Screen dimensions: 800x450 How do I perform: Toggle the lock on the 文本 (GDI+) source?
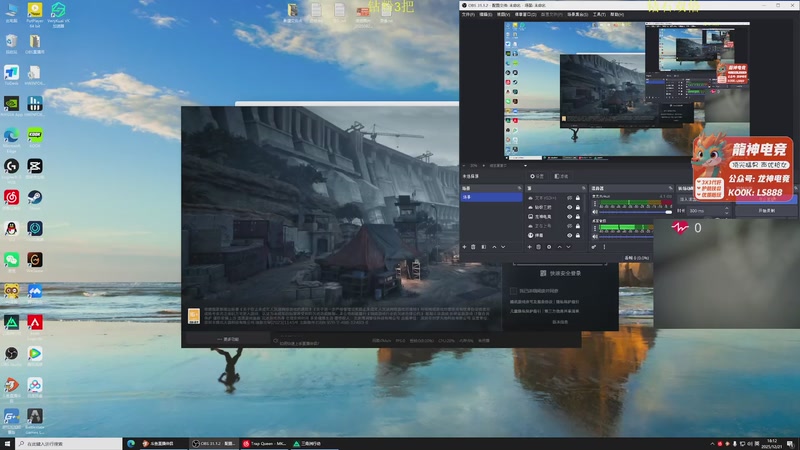coord(578,198)
